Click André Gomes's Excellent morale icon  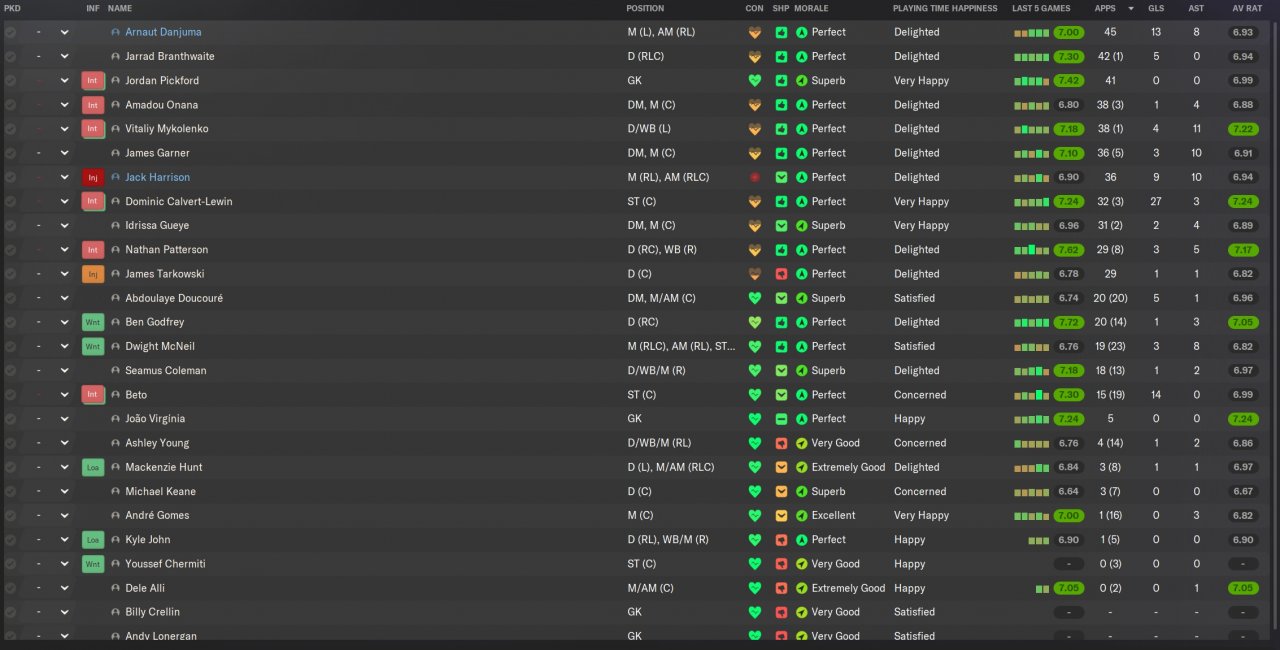point(802,515)
